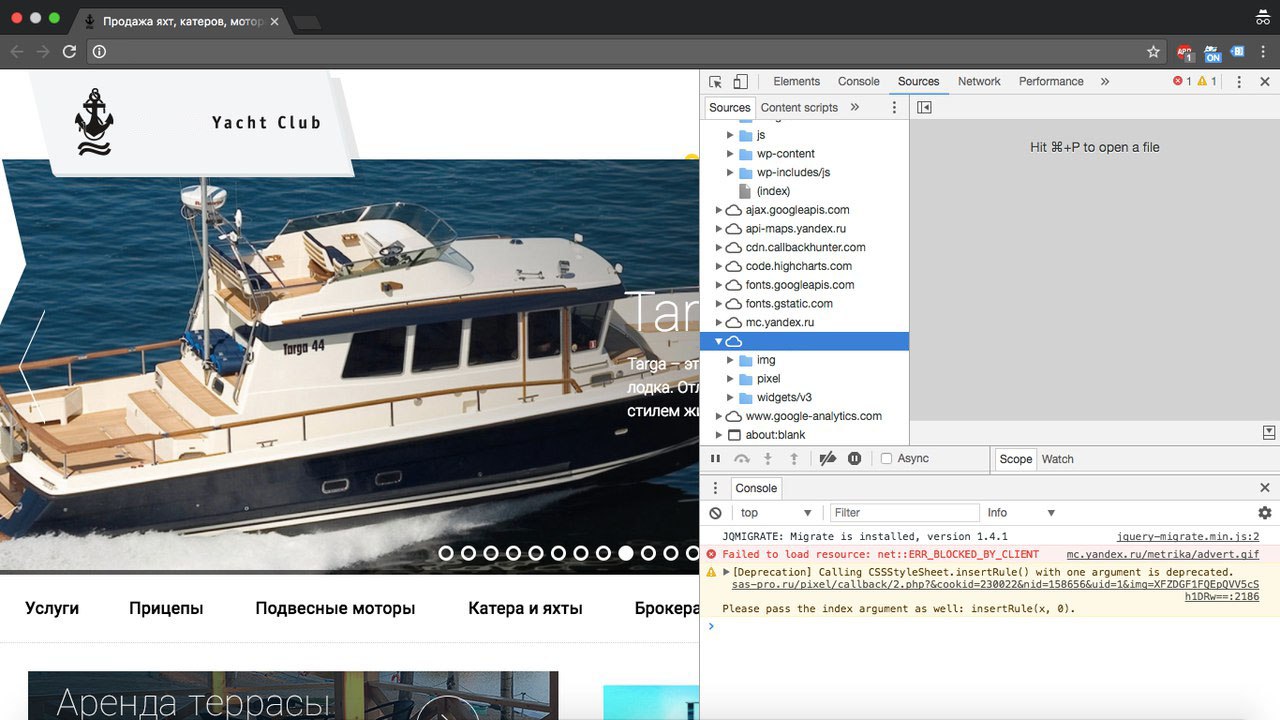The width and height of the screenshot is (1280, 720).
Task: Collapse the highlighted unnamed domain node
Action: click(718, 342)
